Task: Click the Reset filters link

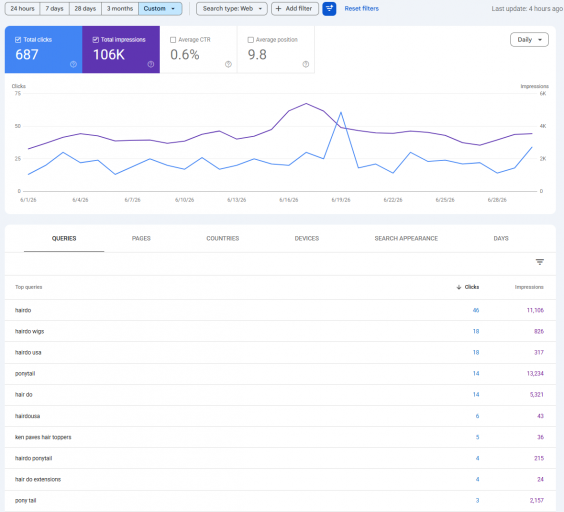Action: point(361,9)
